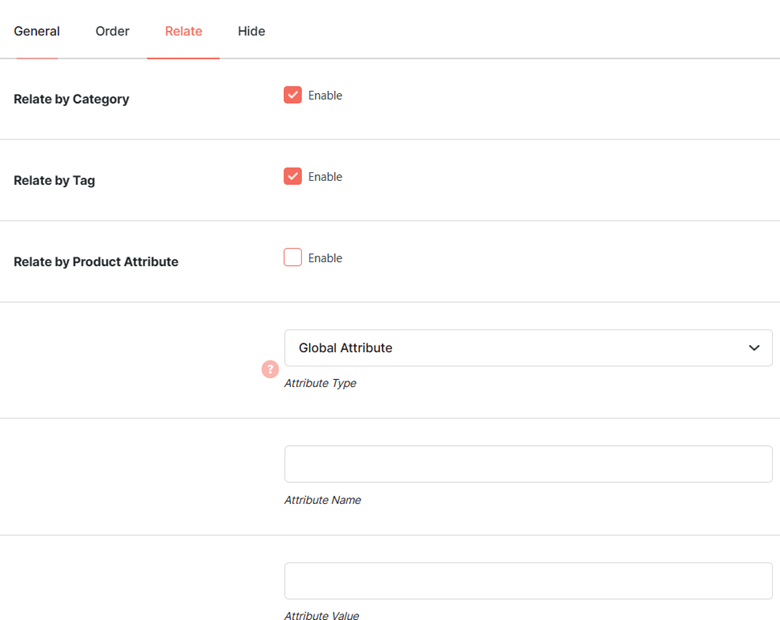Uncheck the Relate by Tag checkbox
This screenshot has width=780, height=620.
292,176
